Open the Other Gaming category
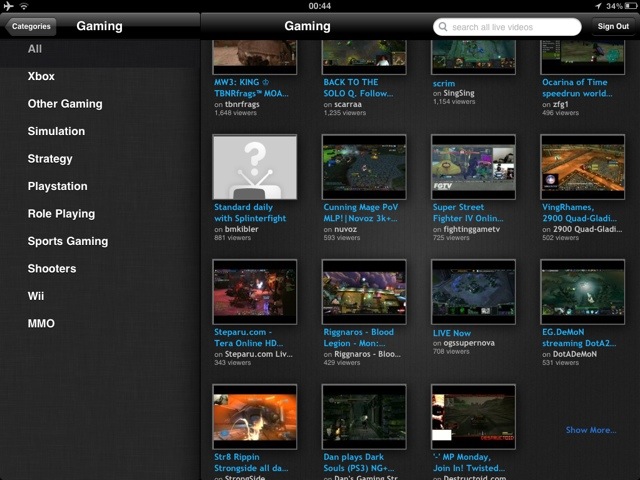The width and height of the screenshot is (640, 480). [100, 104]
